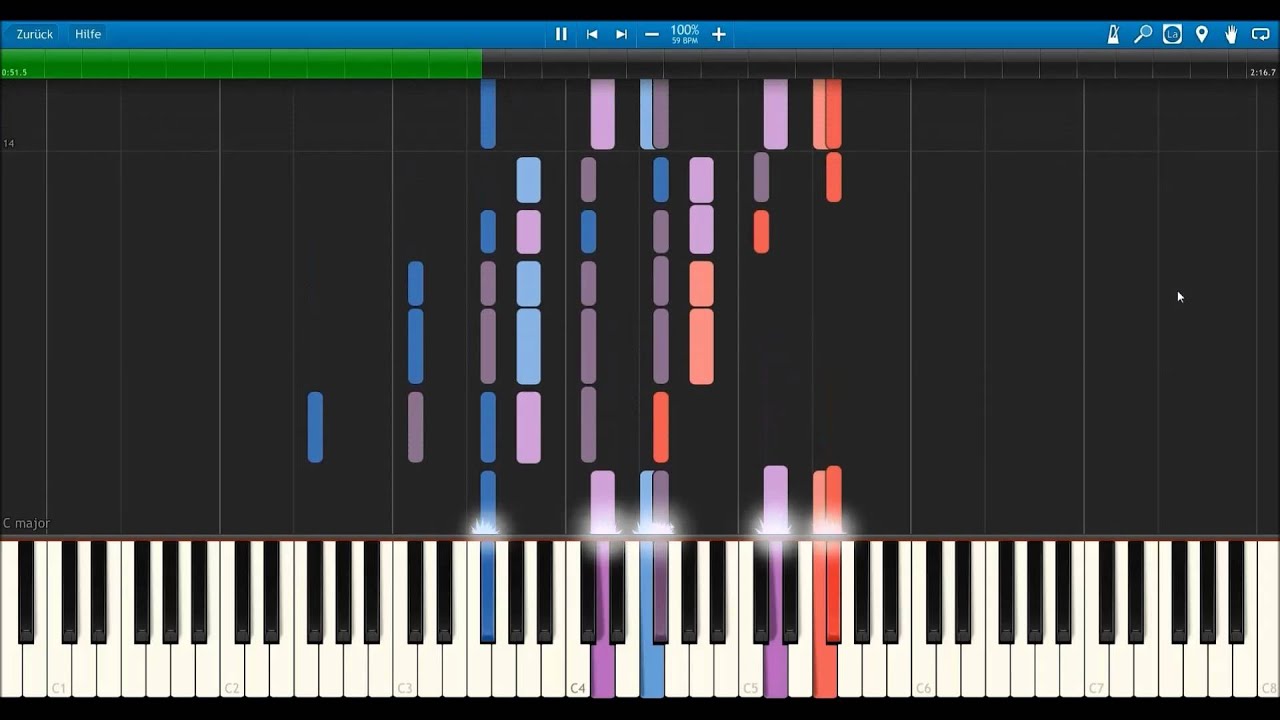
Task: Jump back with the previous button
Action: coord(592,34)
